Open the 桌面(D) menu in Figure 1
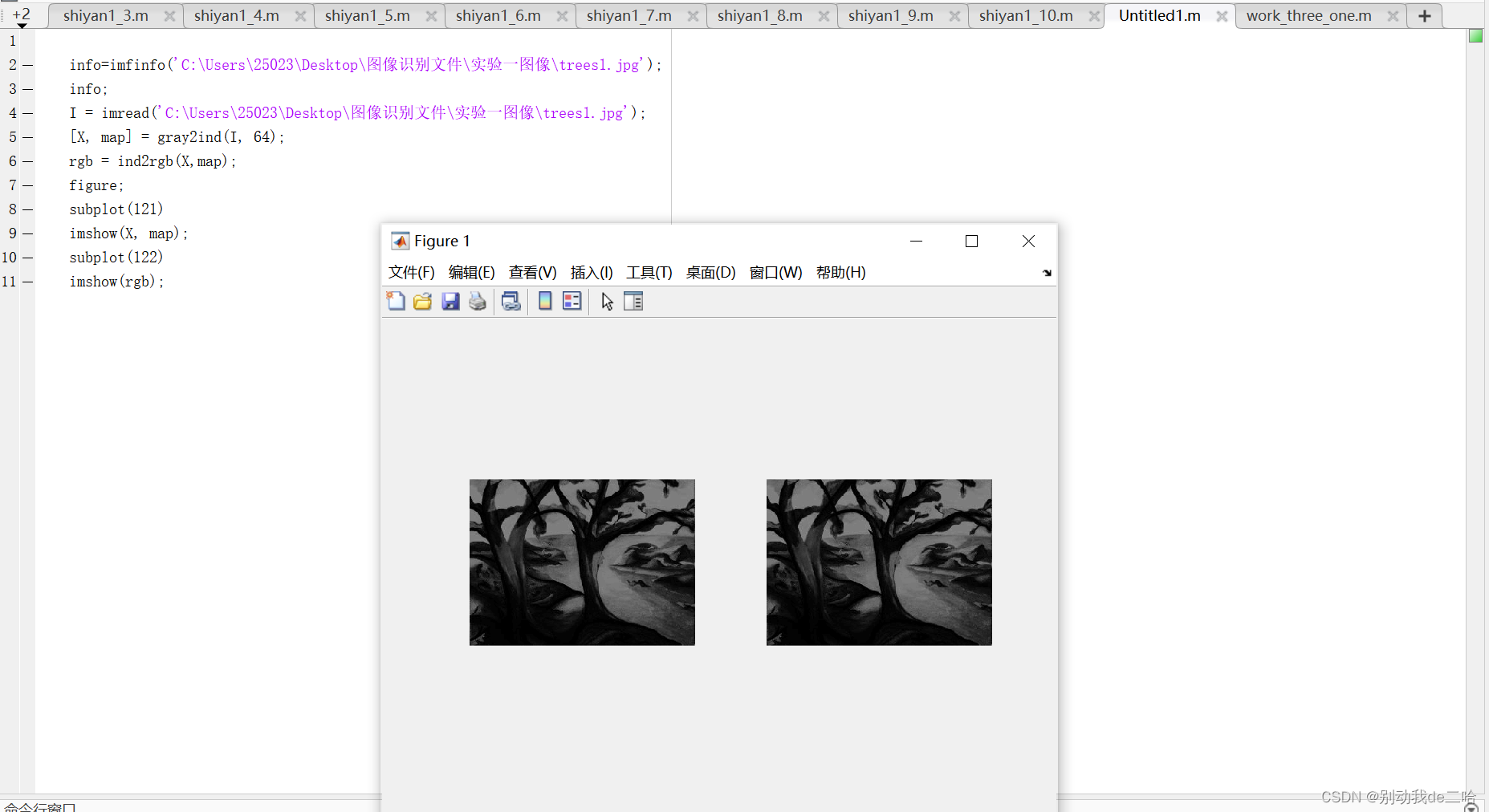Viewport: 1489px width, 812px height. click(x=711, y=273)
